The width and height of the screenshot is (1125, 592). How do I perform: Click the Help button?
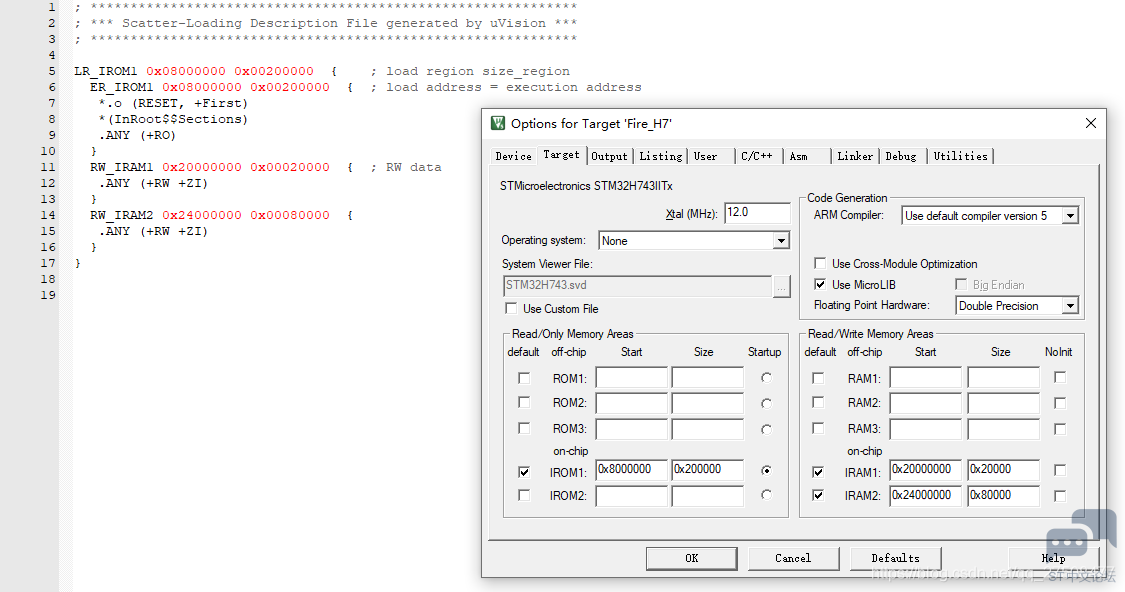coord(1053,558)
